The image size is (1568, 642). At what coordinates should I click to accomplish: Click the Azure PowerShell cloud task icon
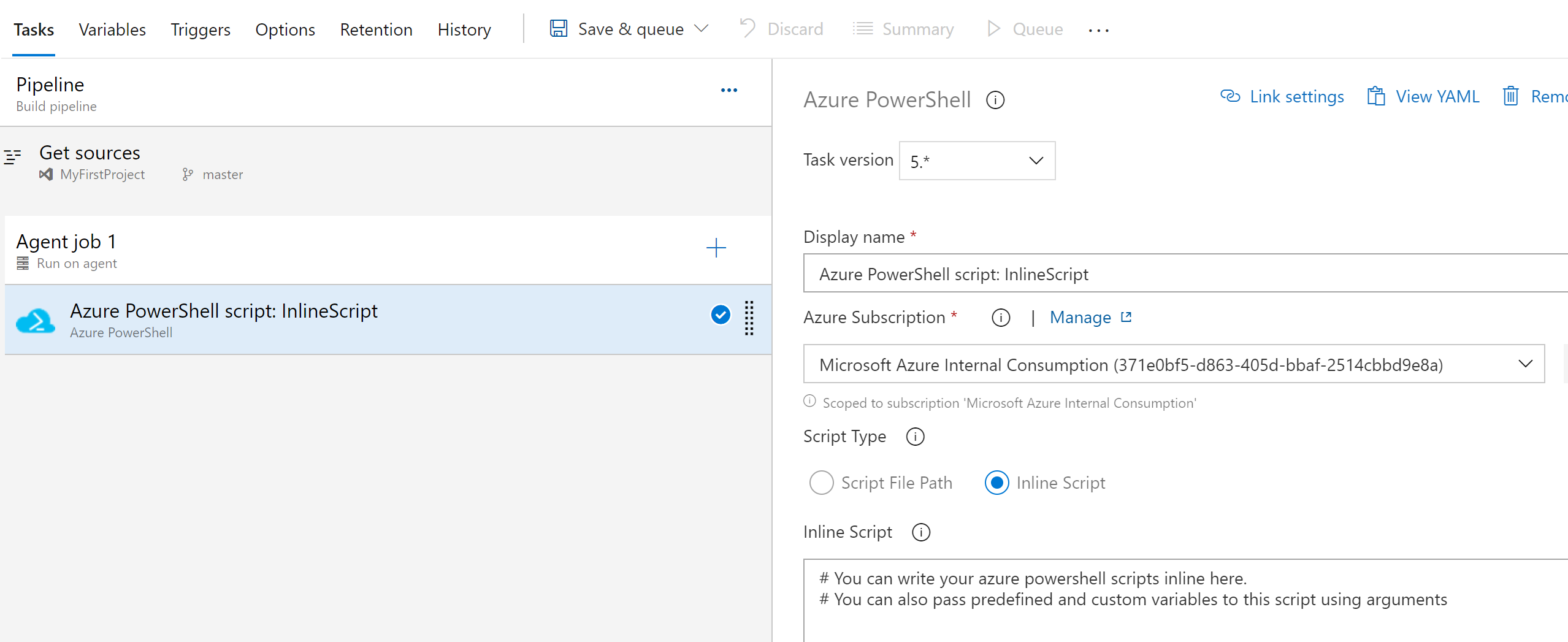point(36,320)
